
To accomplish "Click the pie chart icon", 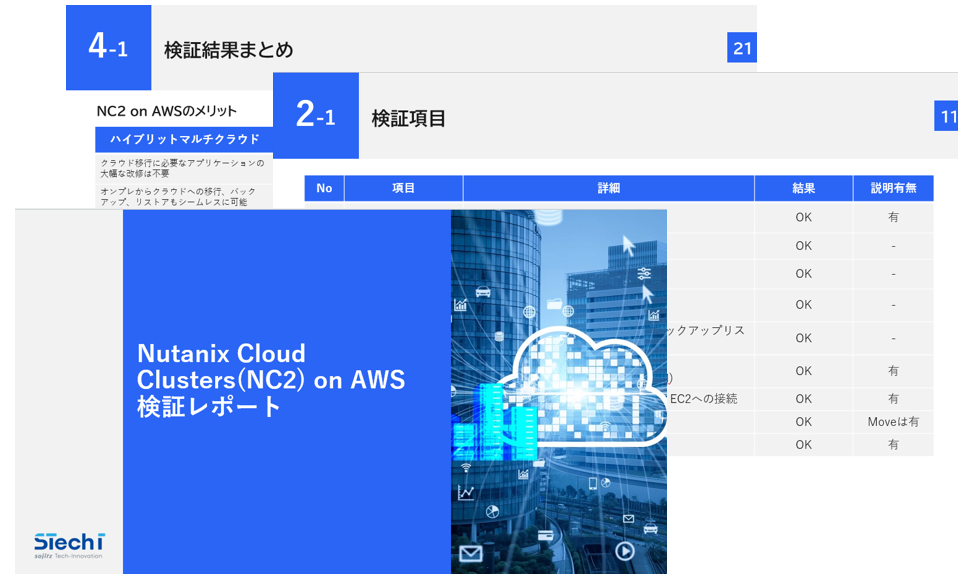I will (492, 512).
